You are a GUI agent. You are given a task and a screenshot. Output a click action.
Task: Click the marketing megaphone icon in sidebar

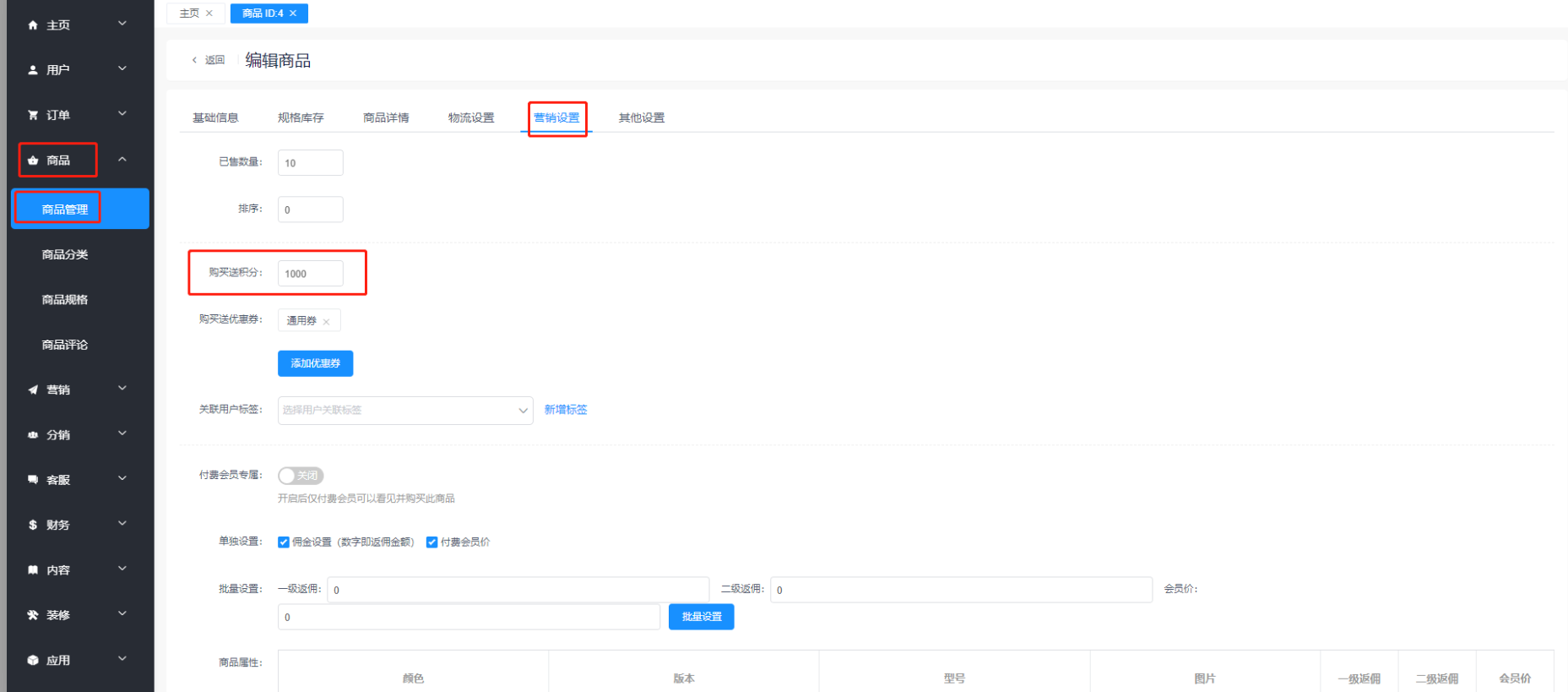(x=33, y=390)
